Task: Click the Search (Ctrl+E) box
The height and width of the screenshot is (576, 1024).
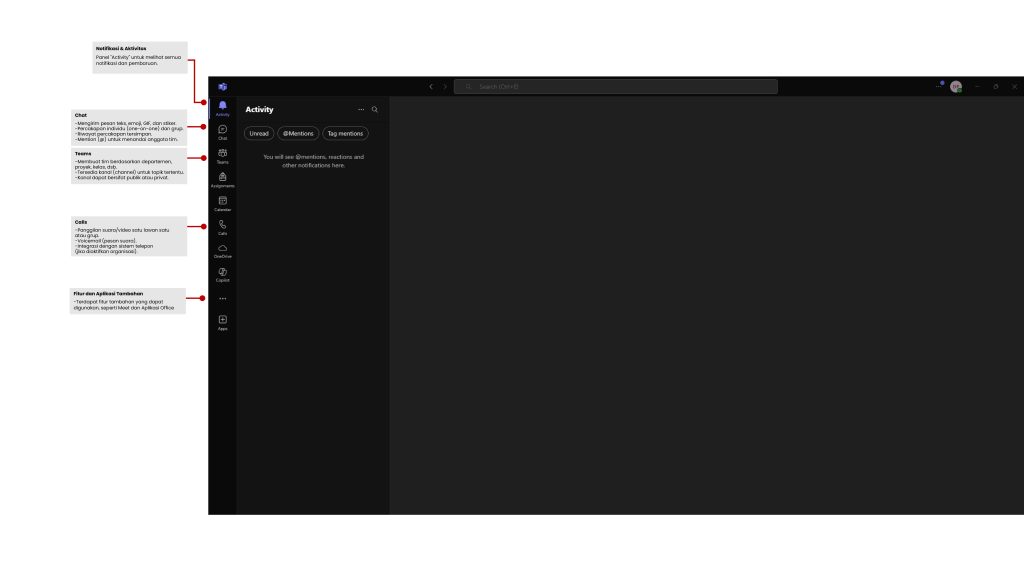Action: coord(615,87)
